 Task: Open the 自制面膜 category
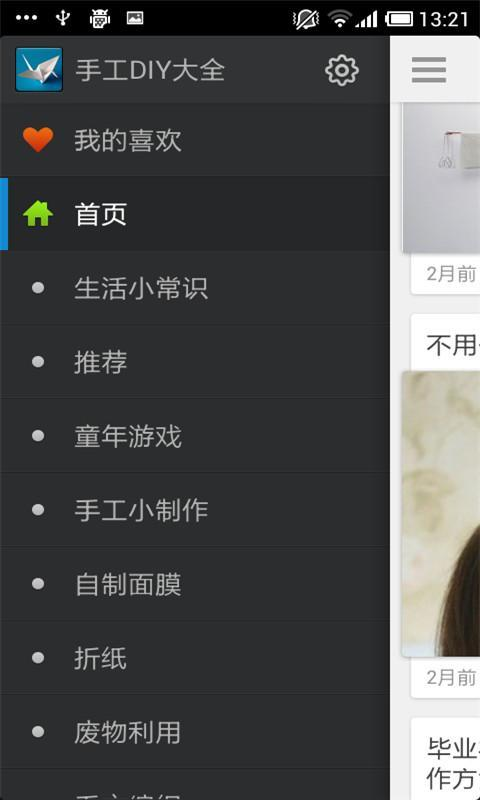pyautogui.click(x=195, y=584)
